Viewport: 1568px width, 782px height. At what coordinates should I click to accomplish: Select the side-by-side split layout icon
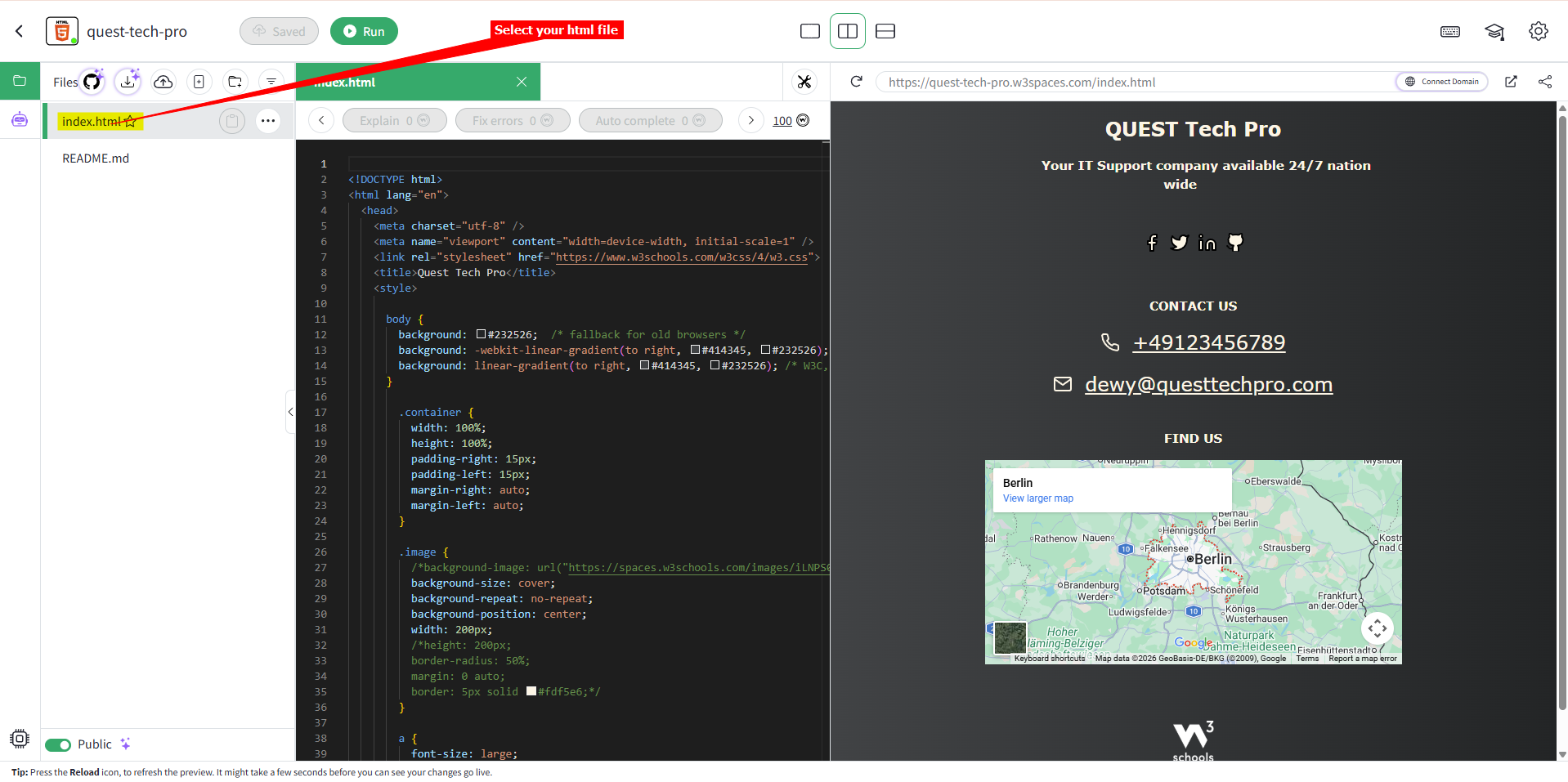point(848,31)
